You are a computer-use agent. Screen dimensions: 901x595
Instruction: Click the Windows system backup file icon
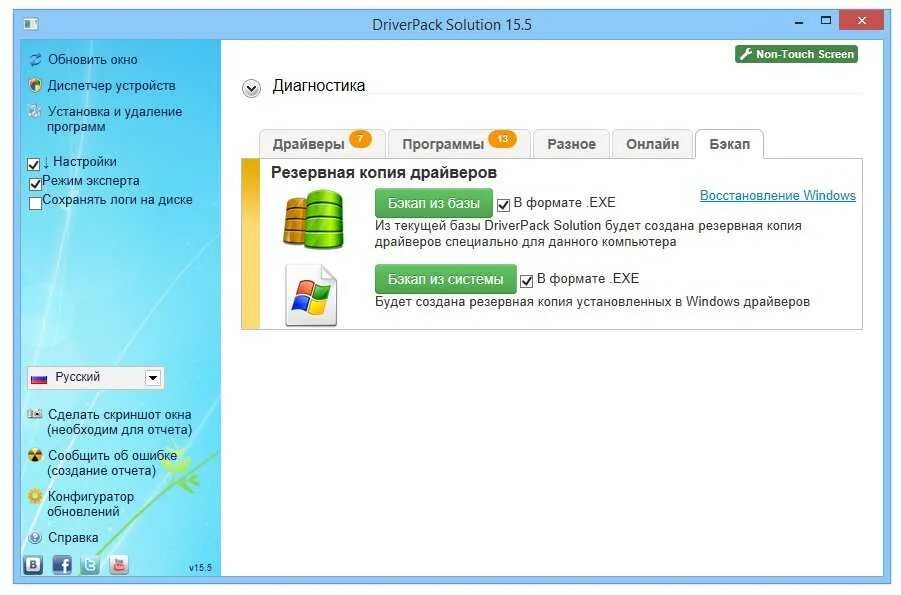(x=311, y=295)
